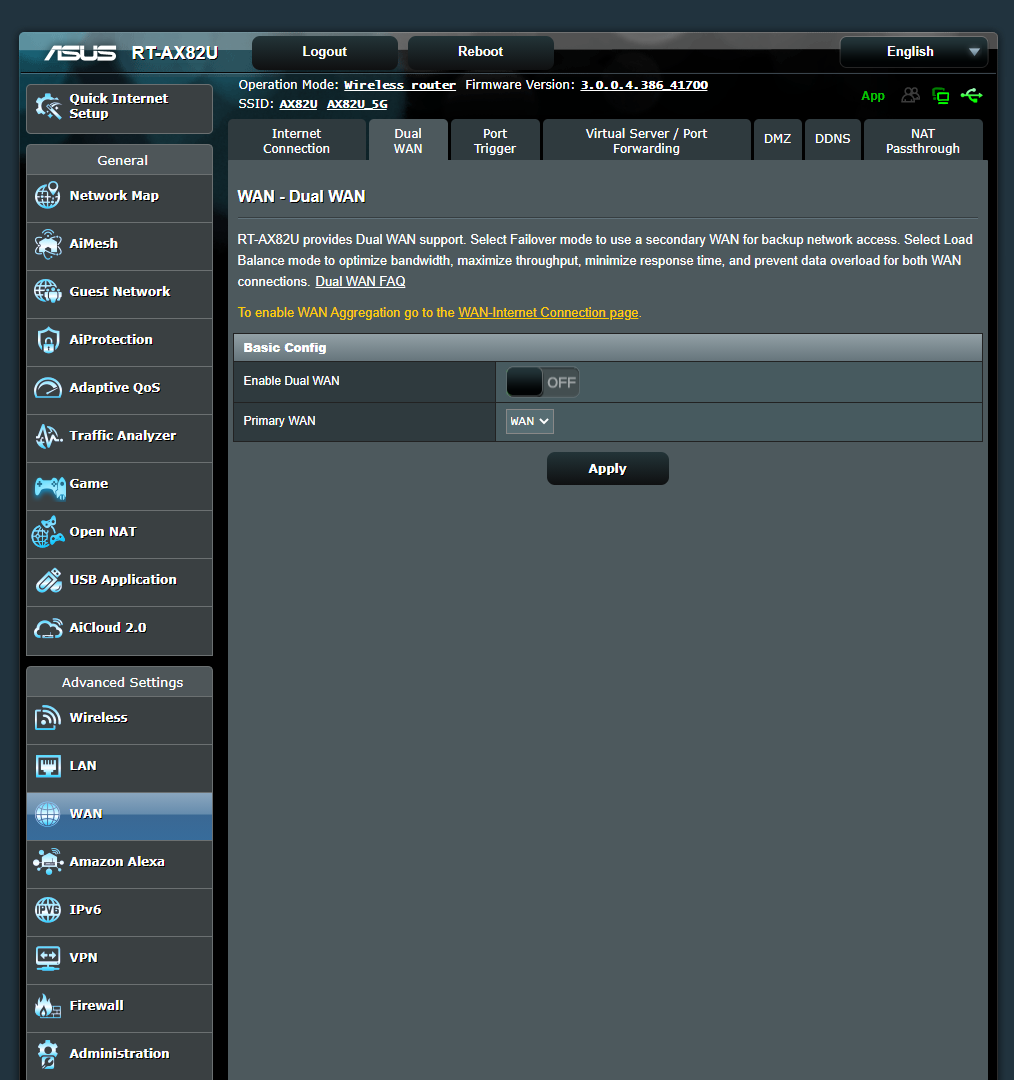Click the Apply button
This screenshot has width=1014, height=1080.
(x=608, y=469)
